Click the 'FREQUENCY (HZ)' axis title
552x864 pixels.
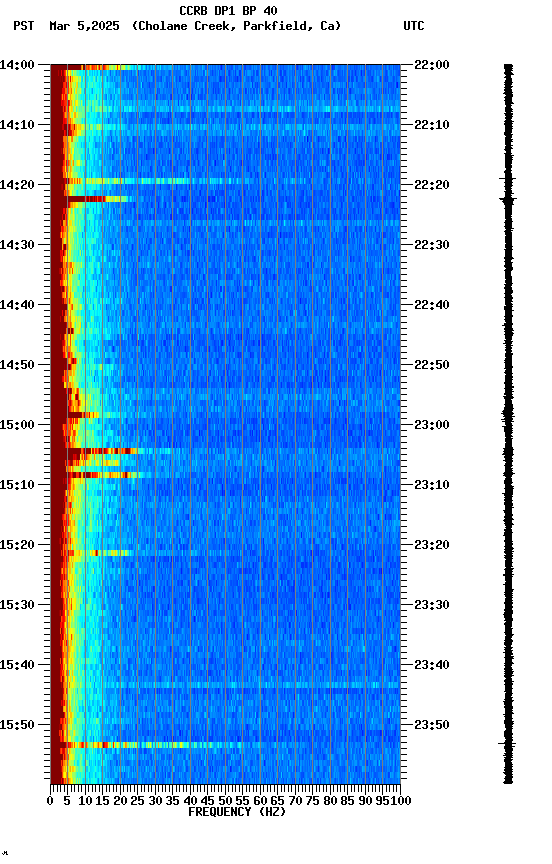click(x=237, y=813)
